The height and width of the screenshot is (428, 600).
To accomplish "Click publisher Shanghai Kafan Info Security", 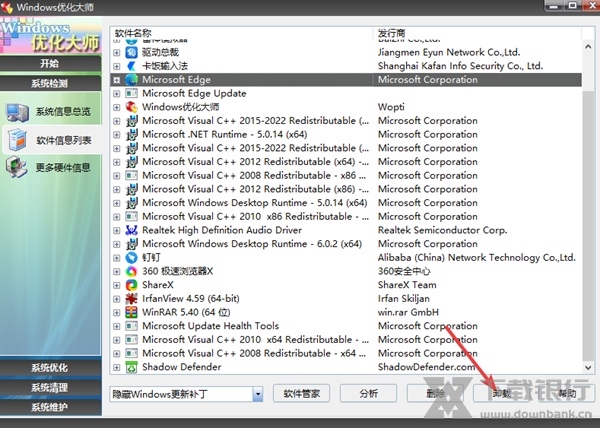I will pos(460,66).
